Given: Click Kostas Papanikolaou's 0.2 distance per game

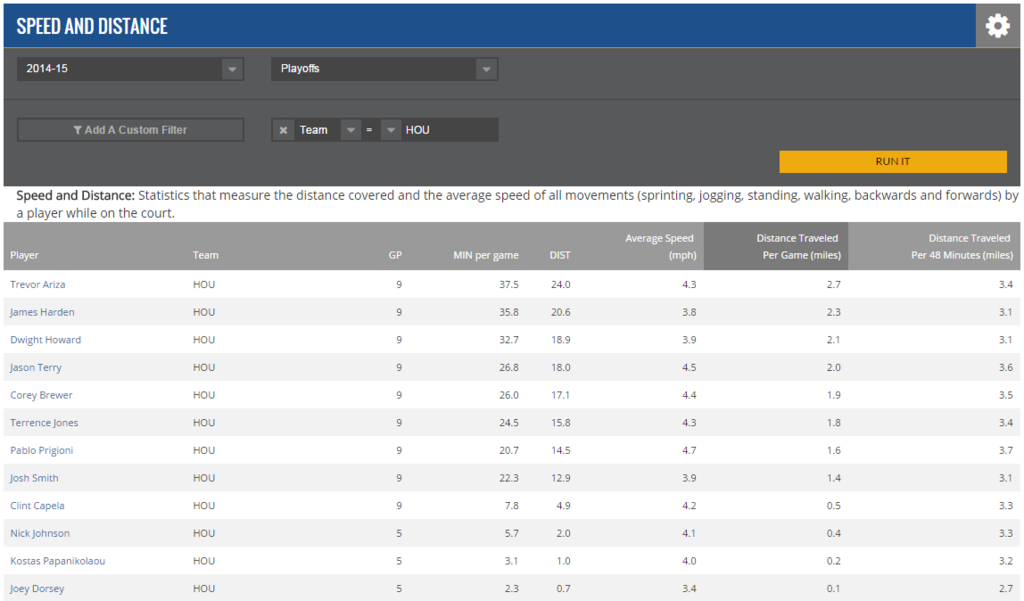Looking at the screenshot, I should coord(833,560).
